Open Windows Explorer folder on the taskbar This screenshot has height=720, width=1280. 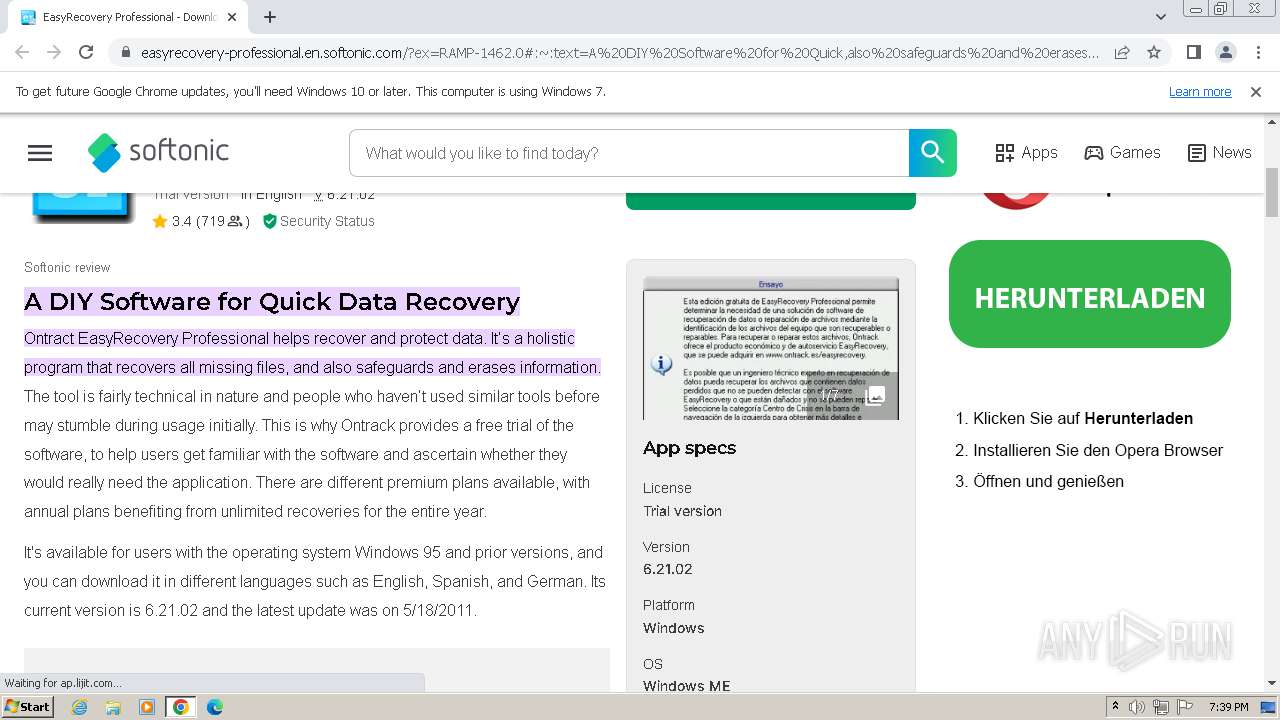113,707
